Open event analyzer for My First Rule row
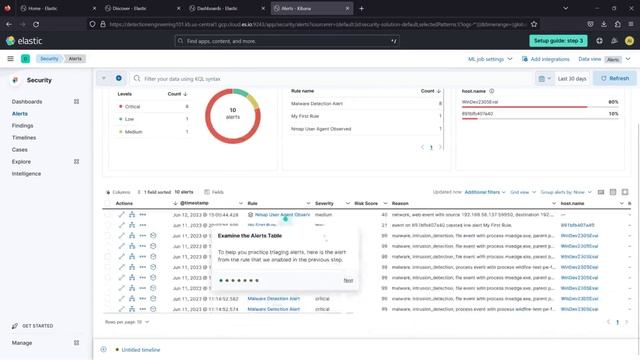 click(132, 225)
